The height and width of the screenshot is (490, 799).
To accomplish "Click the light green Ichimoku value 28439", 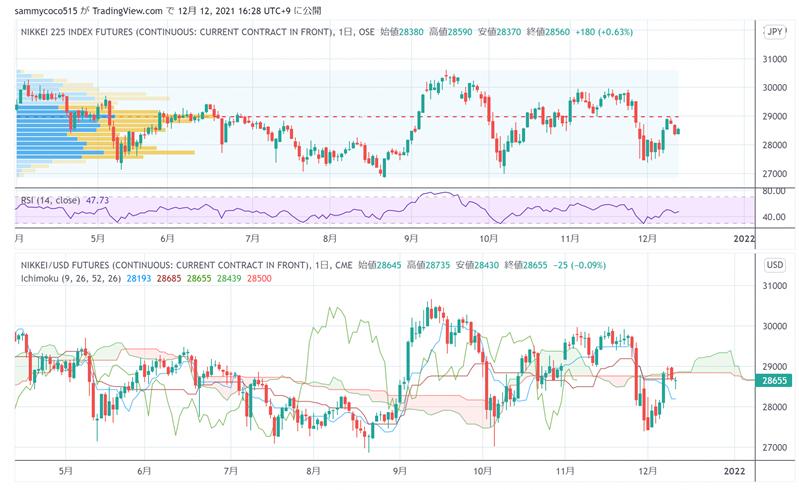I will pos(229,279).
